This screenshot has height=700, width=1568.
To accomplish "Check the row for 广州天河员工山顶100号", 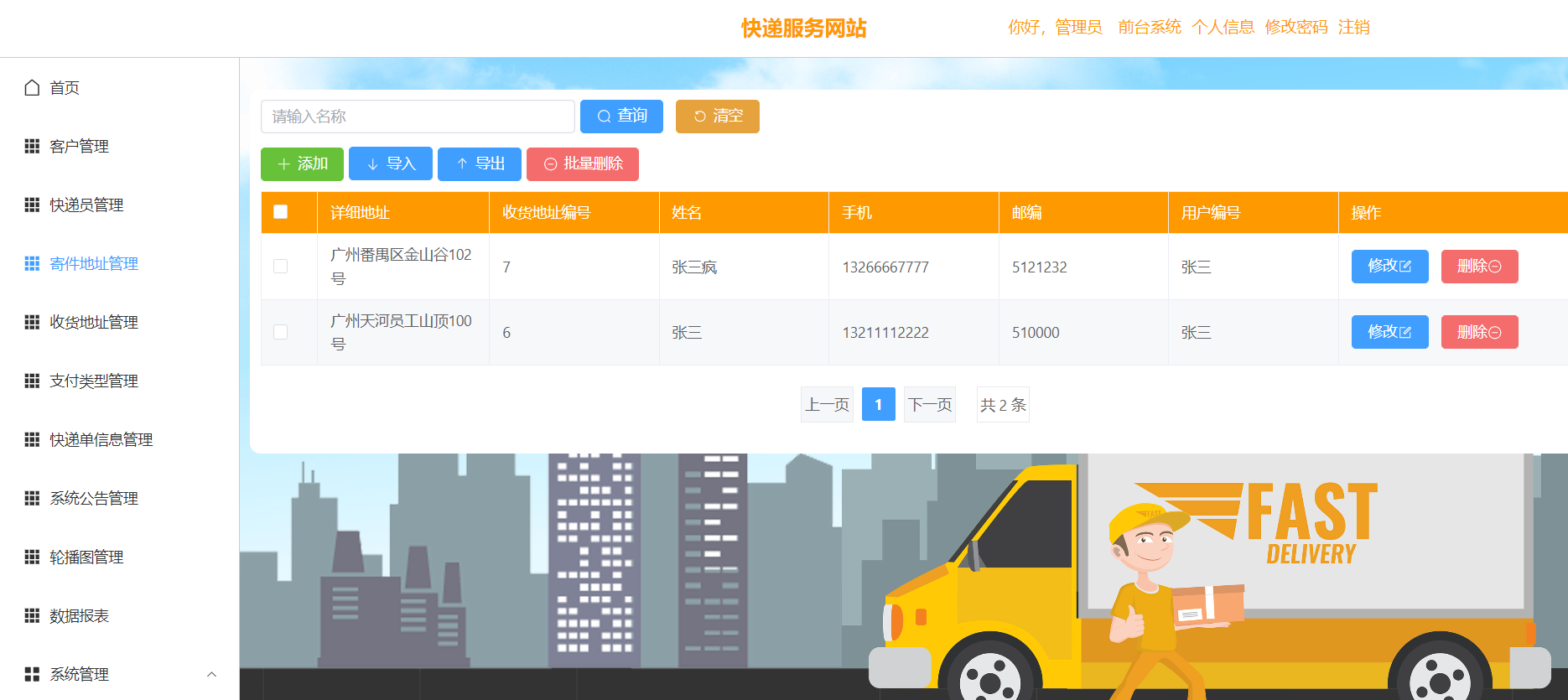I will tap(281, 332).
